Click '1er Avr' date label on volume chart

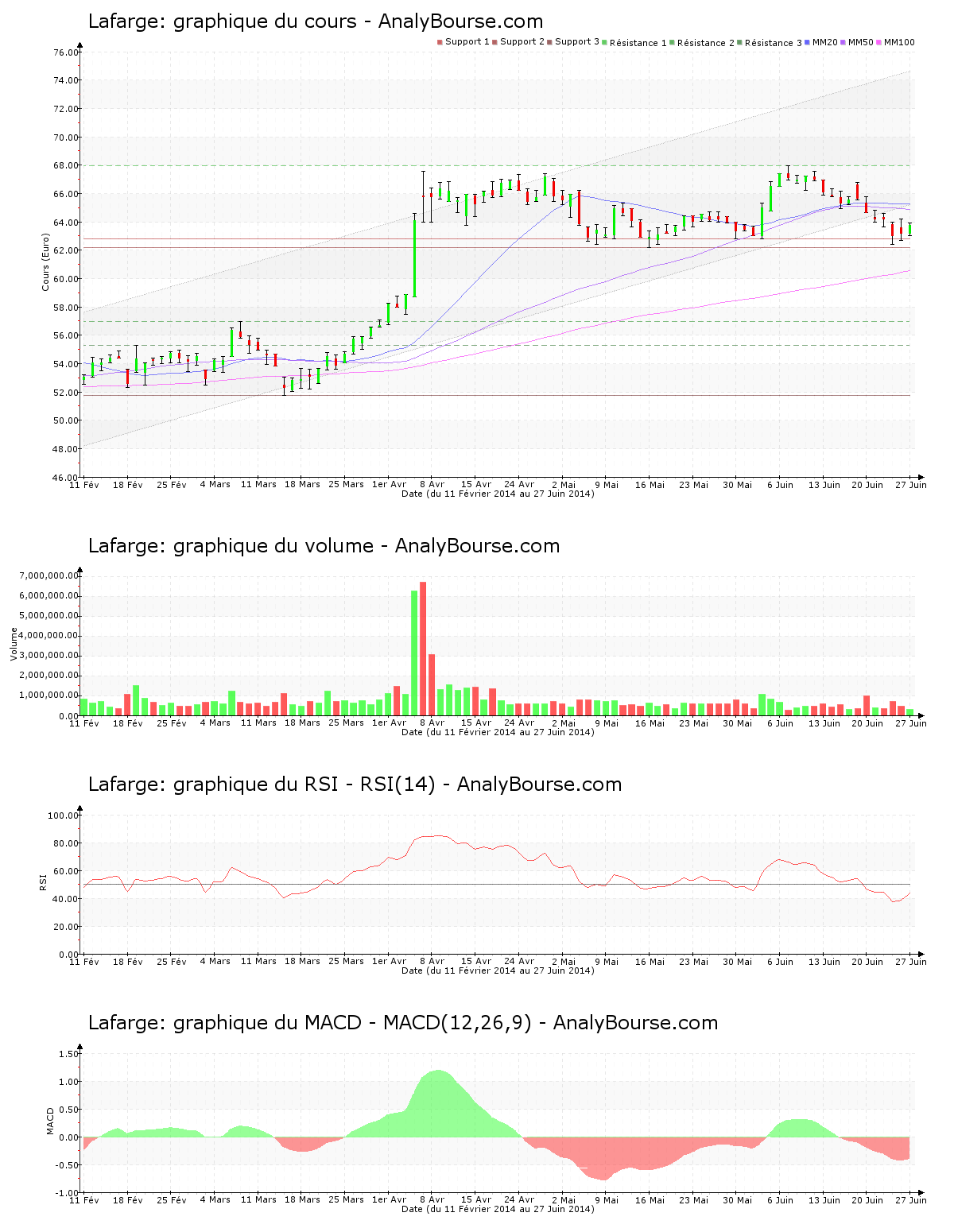click(x=390, y=723)
